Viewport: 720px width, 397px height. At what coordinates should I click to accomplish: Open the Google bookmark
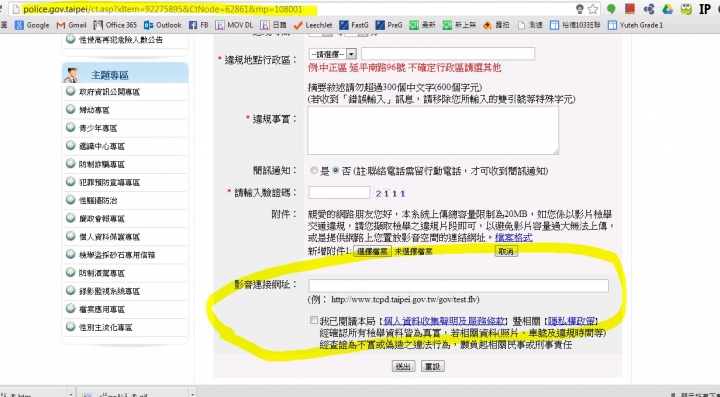(32, 25)
